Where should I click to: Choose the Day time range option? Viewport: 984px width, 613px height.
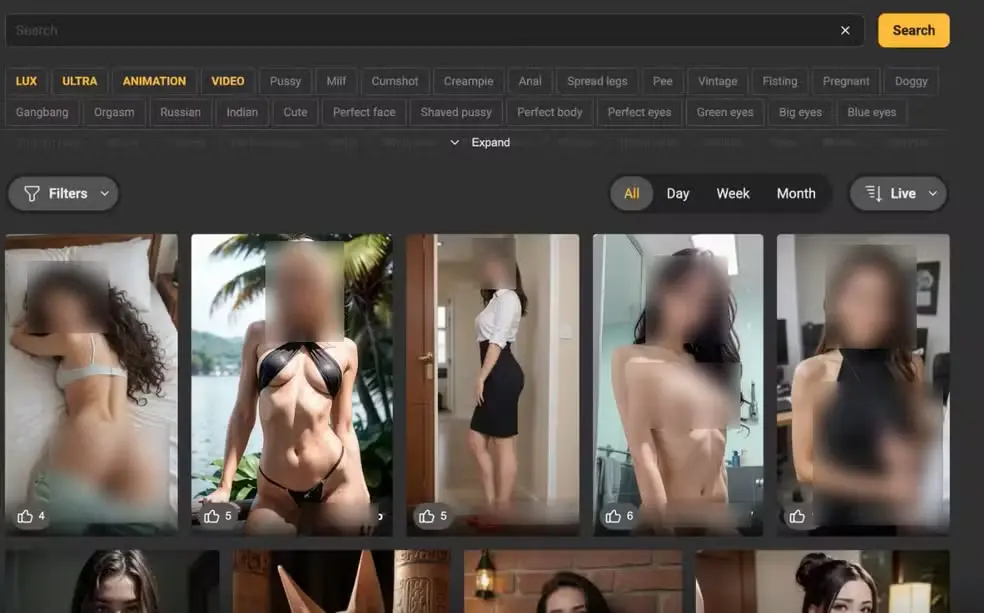pos(678,194)
